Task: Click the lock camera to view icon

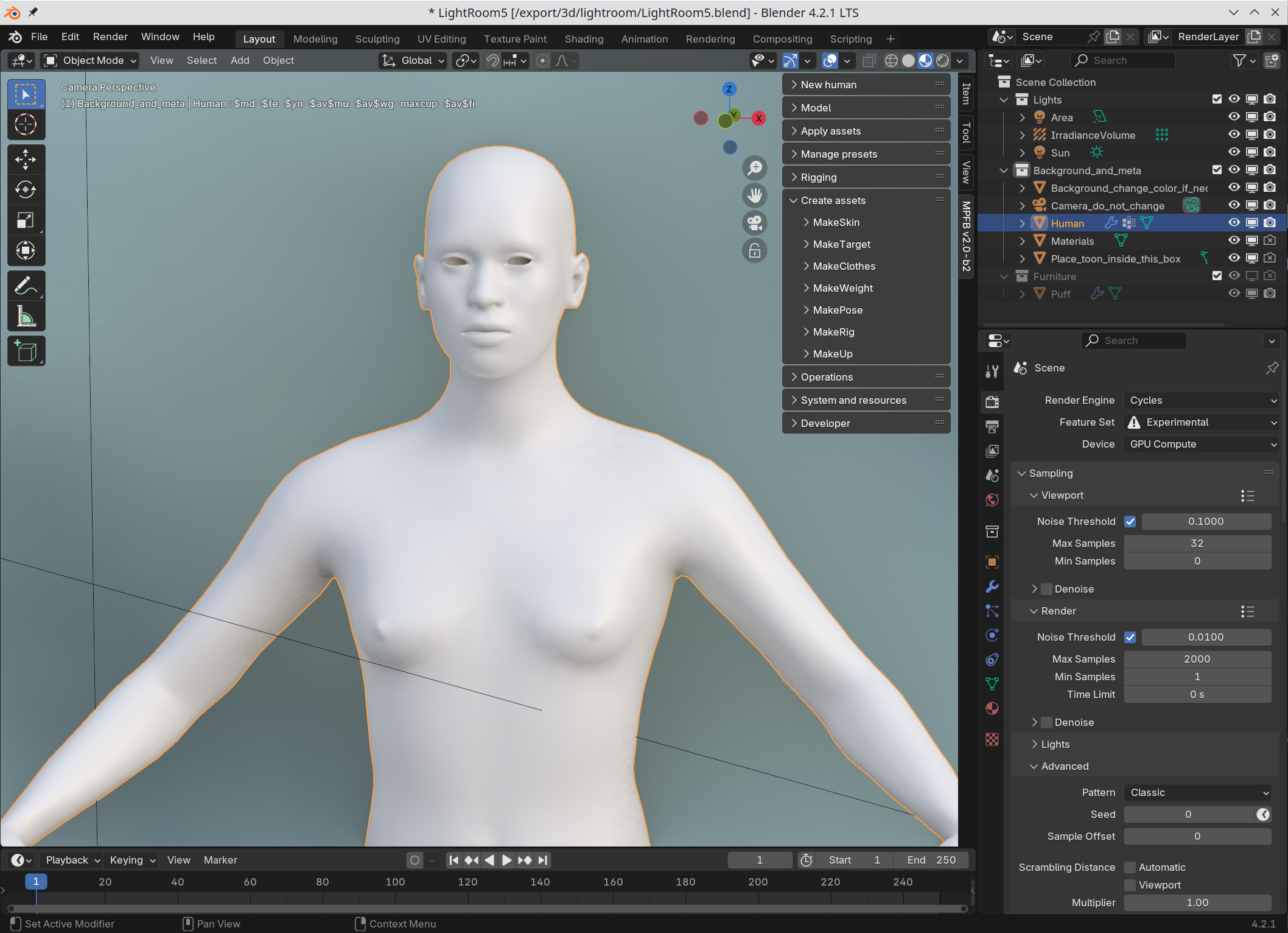Action: [x=755, y=250]
